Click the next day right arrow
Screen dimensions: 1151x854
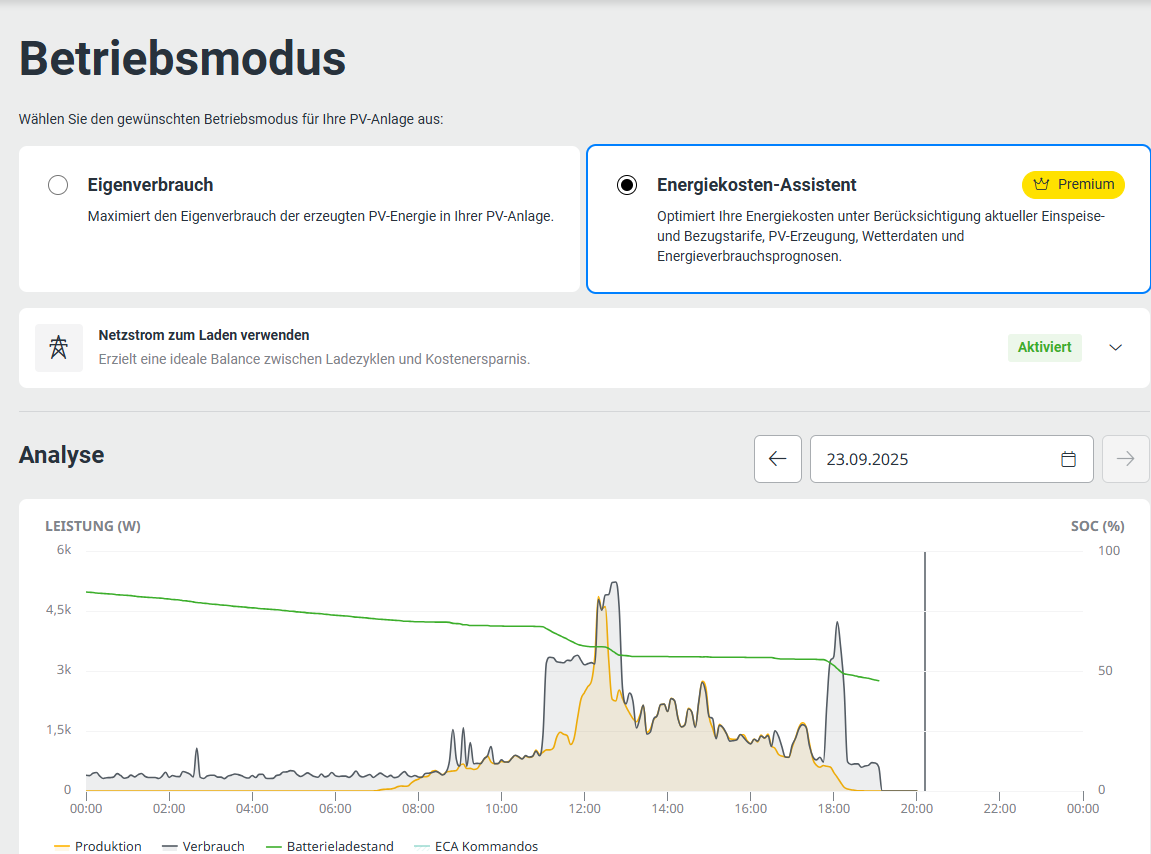point(1125,459)
